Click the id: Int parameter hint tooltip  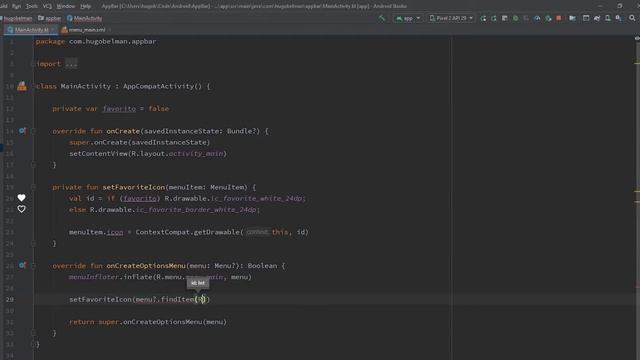[198, 283]
